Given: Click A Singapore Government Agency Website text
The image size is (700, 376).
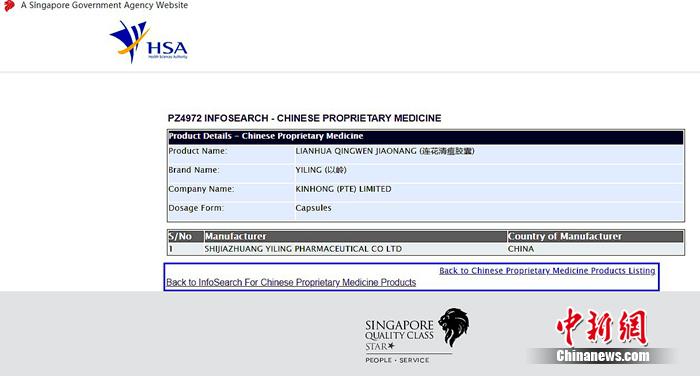Looking at the screenshot, I should (104, 5).
